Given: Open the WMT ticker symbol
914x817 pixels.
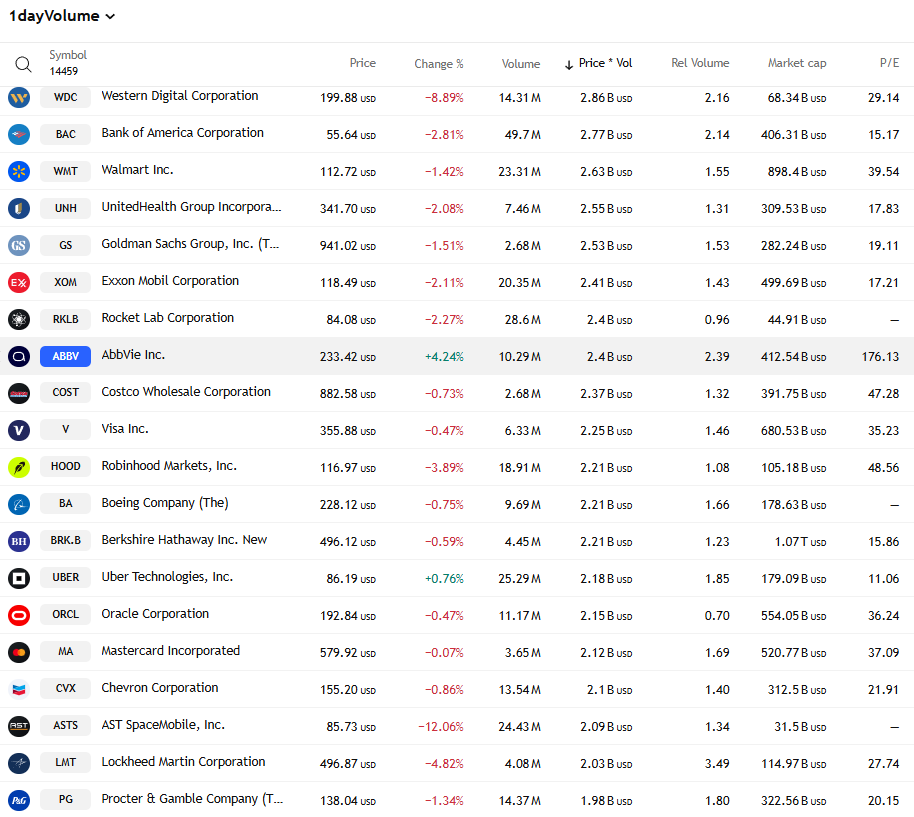Looking at the screenshot, I should click(x=65, y=171).
